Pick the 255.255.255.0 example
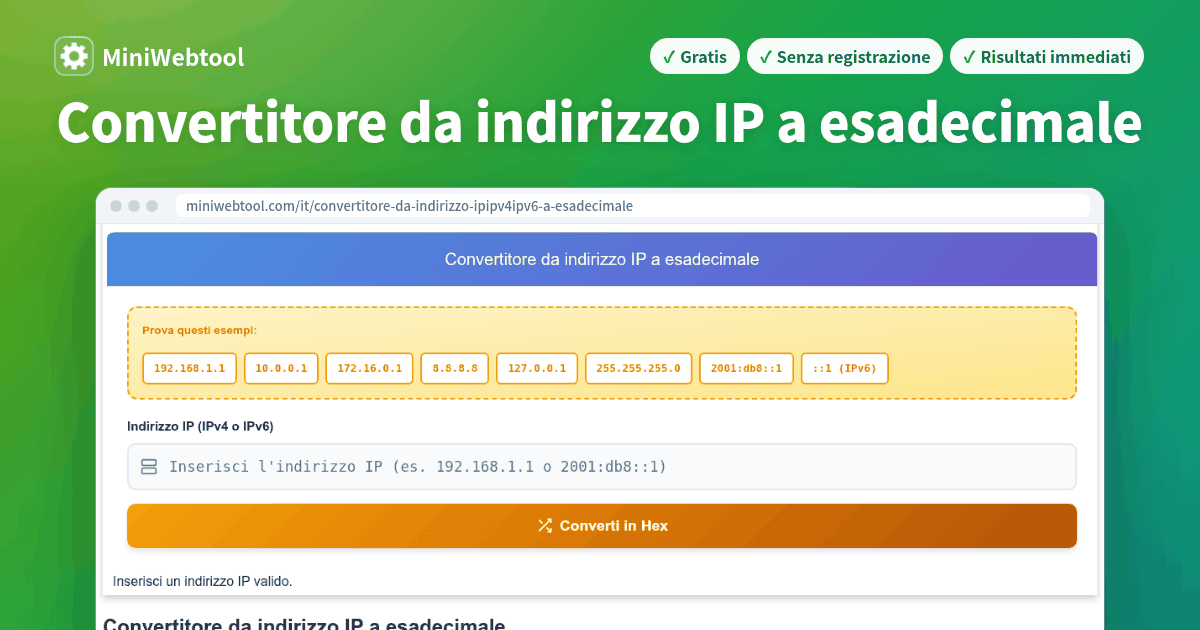The height and width of the screenshot is (630, 1200). point(638,368)
